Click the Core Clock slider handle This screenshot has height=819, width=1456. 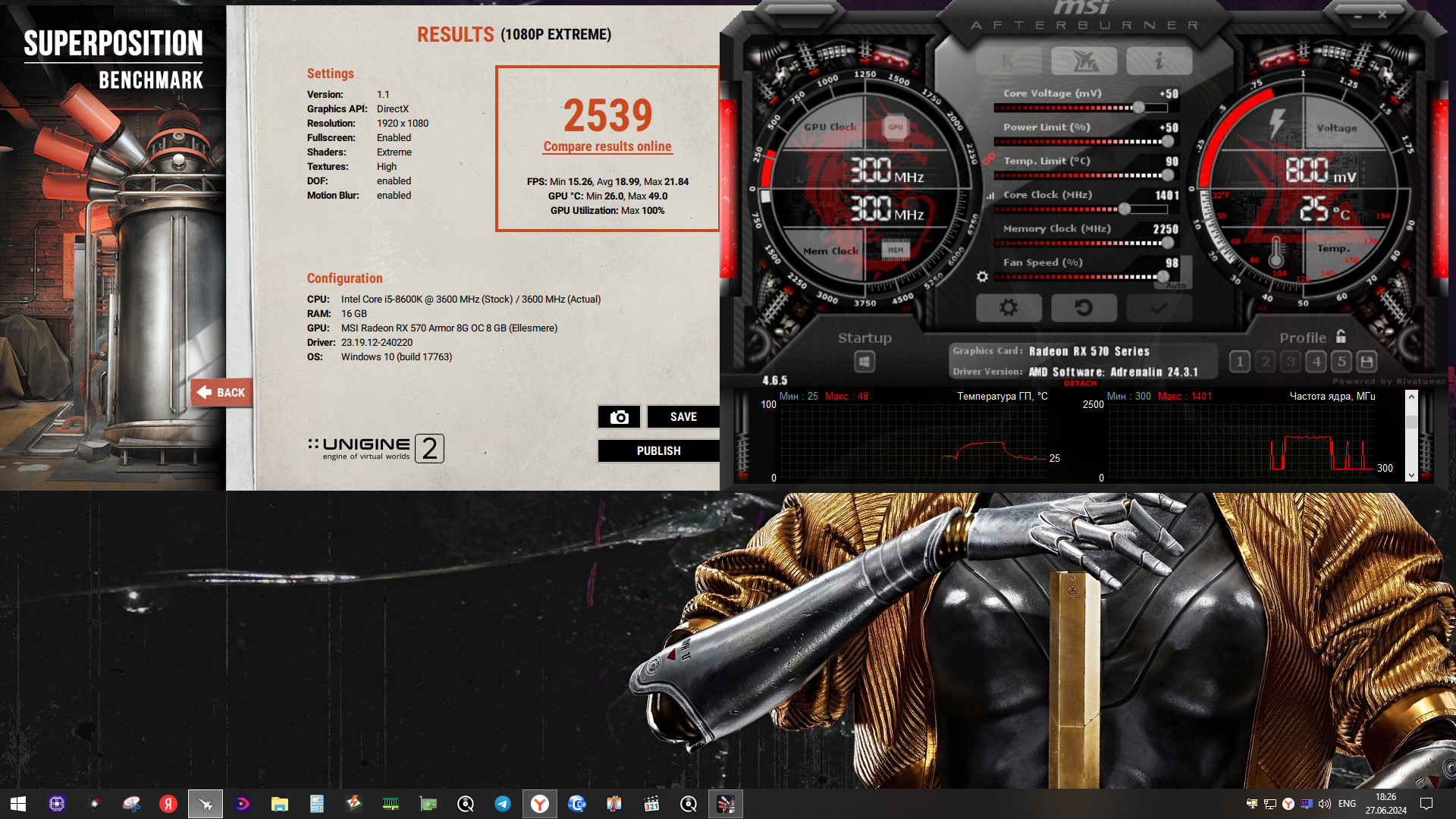coord(1125,209)
